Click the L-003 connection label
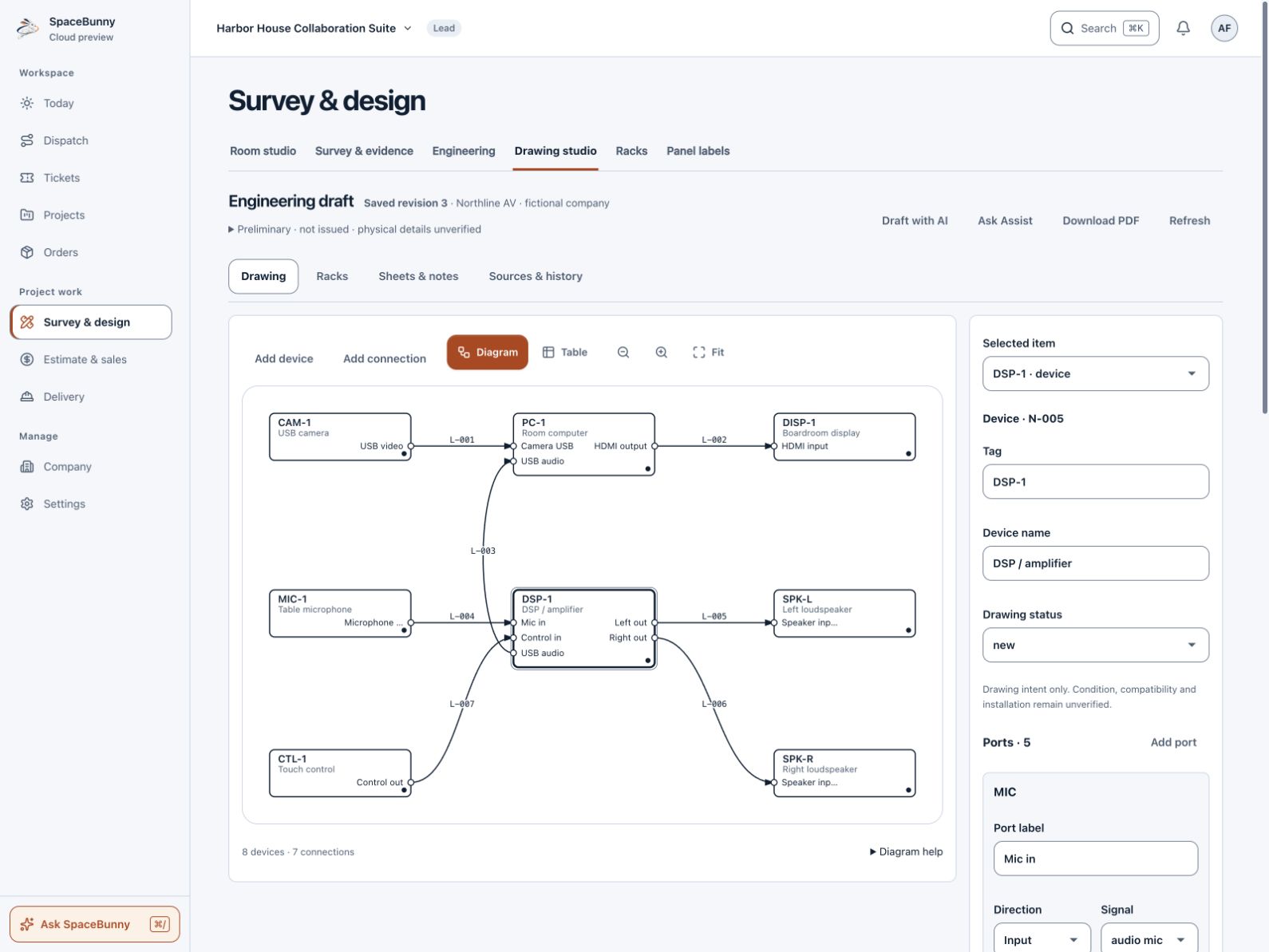Image resolution: width=1269 pixels, height=952 pixels. (483, 551)
